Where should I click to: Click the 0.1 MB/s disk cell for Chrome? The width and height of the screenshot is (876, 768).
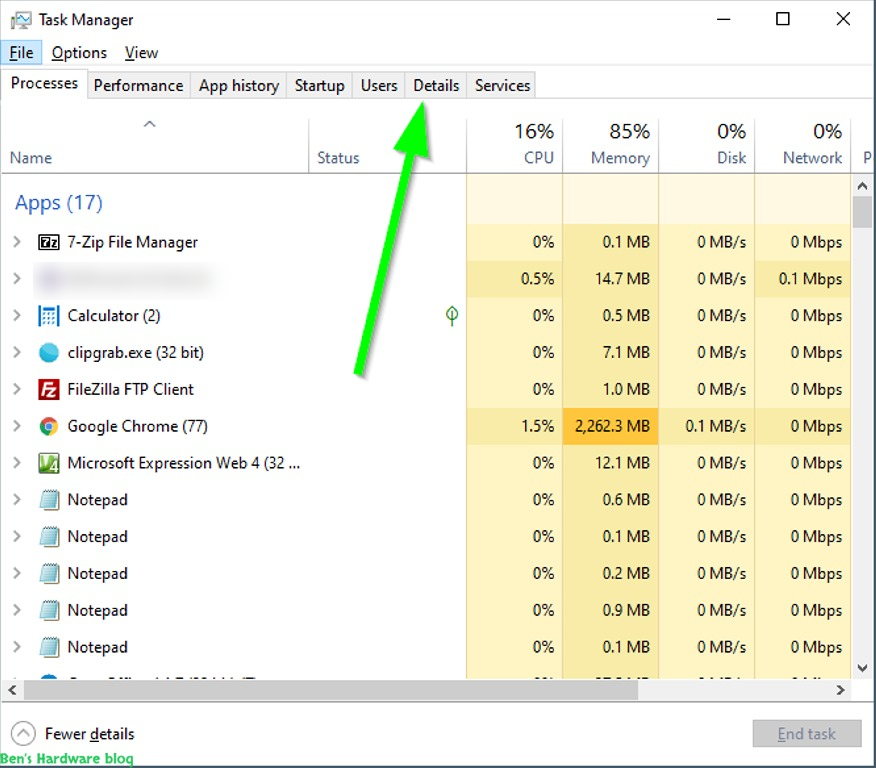[707, 426]
